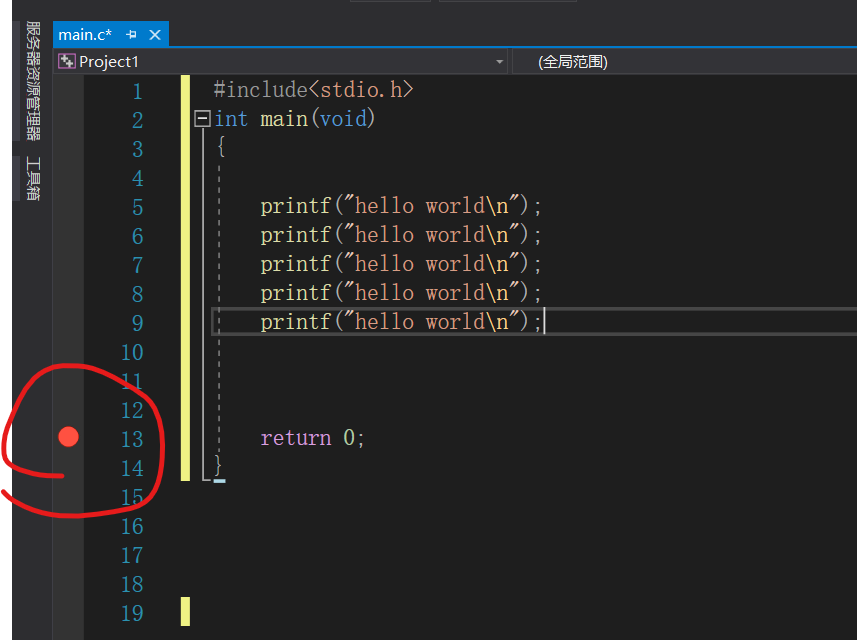Pin the main.c tab
Screen dimensions: 857x640
[131, 35]
